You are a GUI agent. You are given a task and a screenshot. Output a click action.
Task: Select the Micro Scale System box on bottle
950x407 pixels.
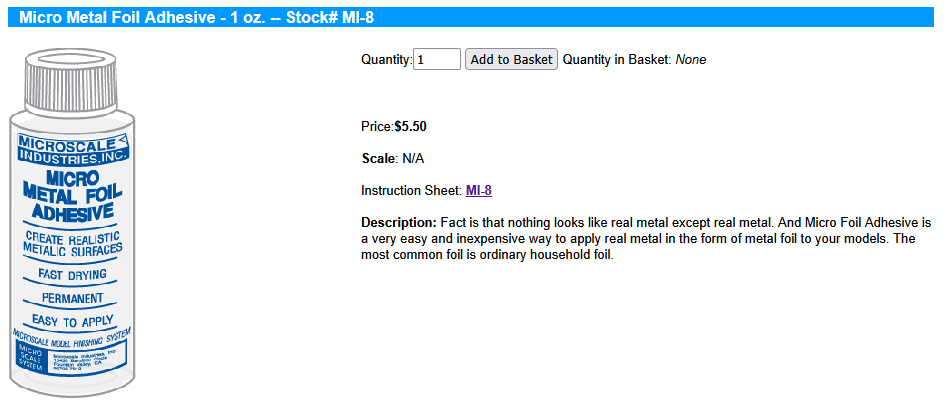(x=32, y=360)
